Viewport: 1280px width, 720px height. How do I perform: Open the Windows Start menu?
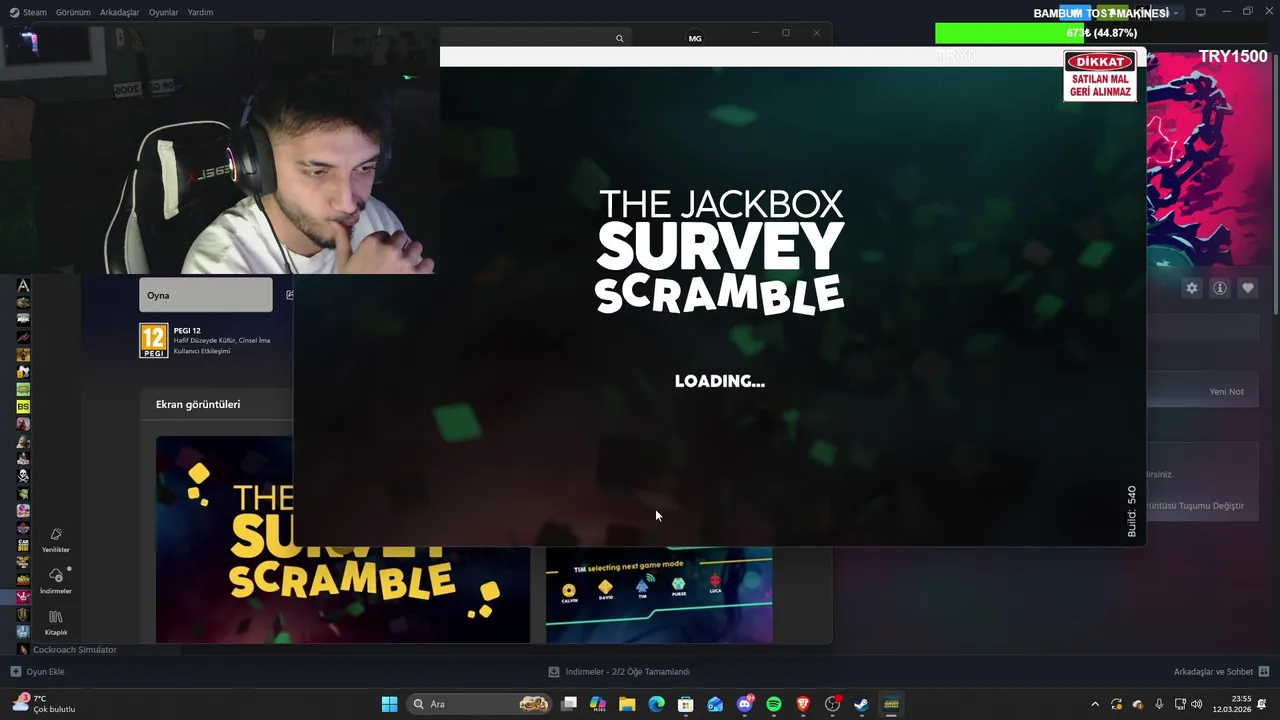point(389,704)
